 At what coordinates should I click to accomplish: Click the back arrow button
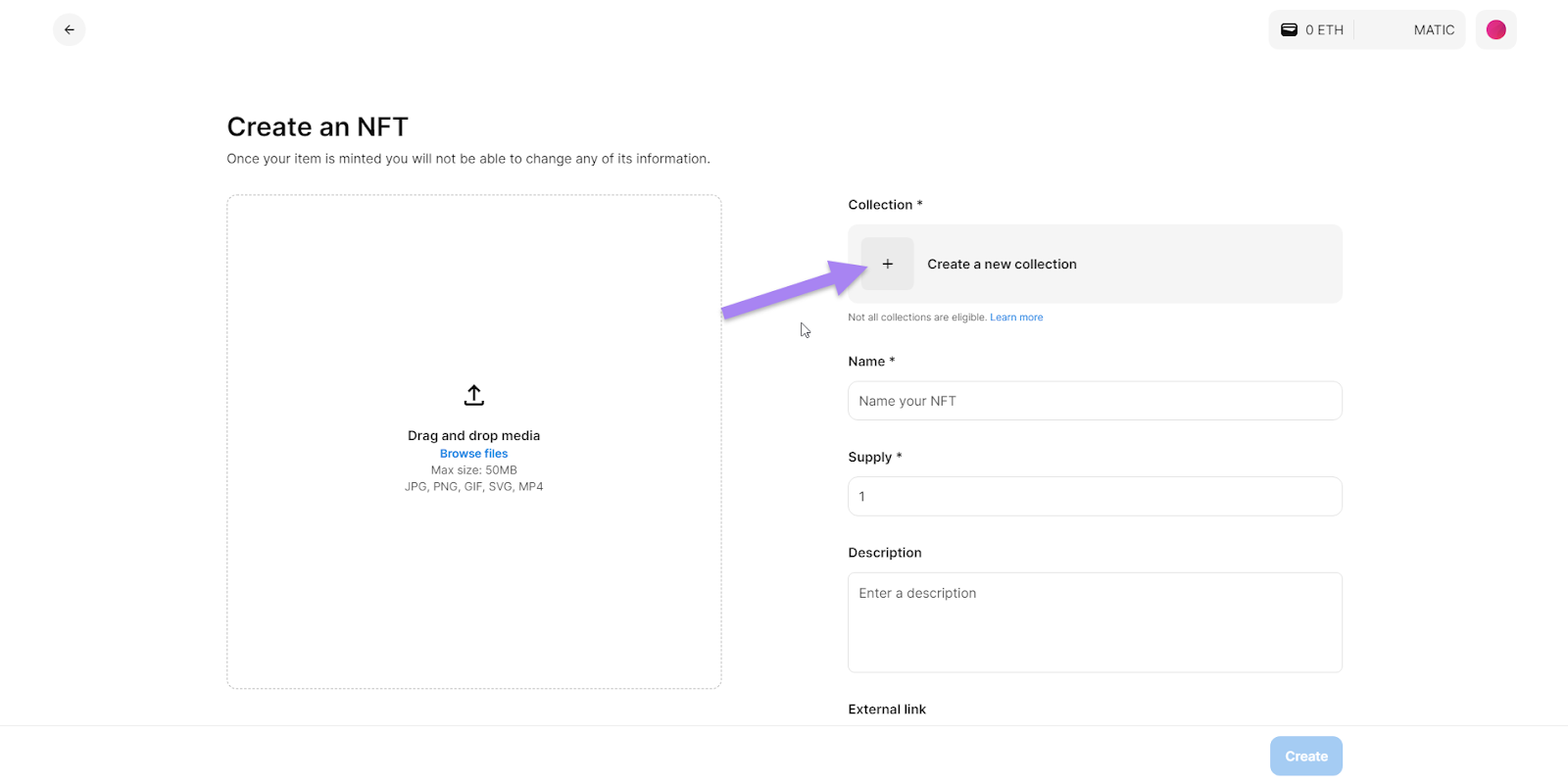(69, 29)
